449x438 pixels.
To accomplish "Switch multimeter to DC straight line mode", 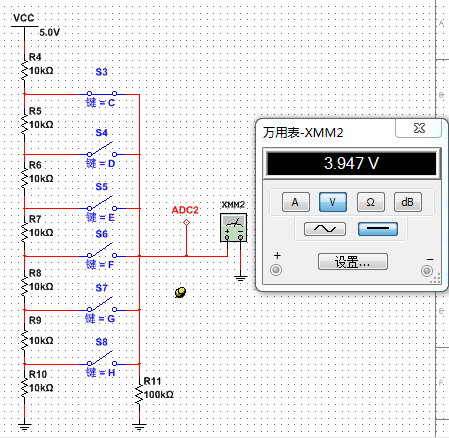I will point(378,229).
